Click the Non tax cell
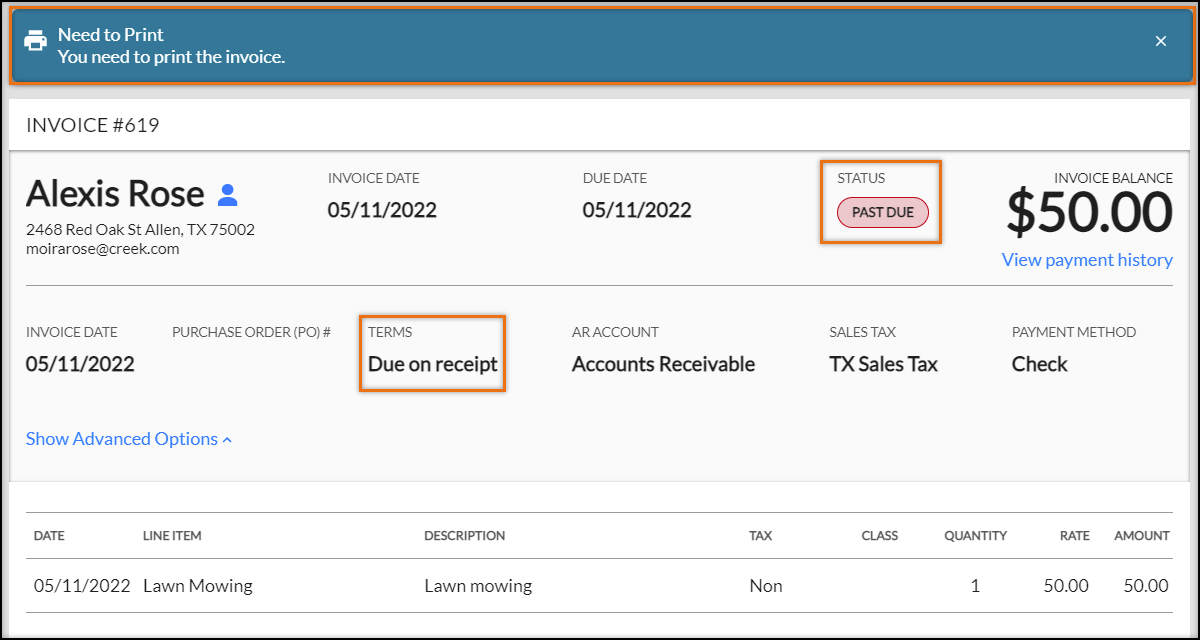Image resolution: width=1200 pixels, height=640 pixels. point(766,586)
